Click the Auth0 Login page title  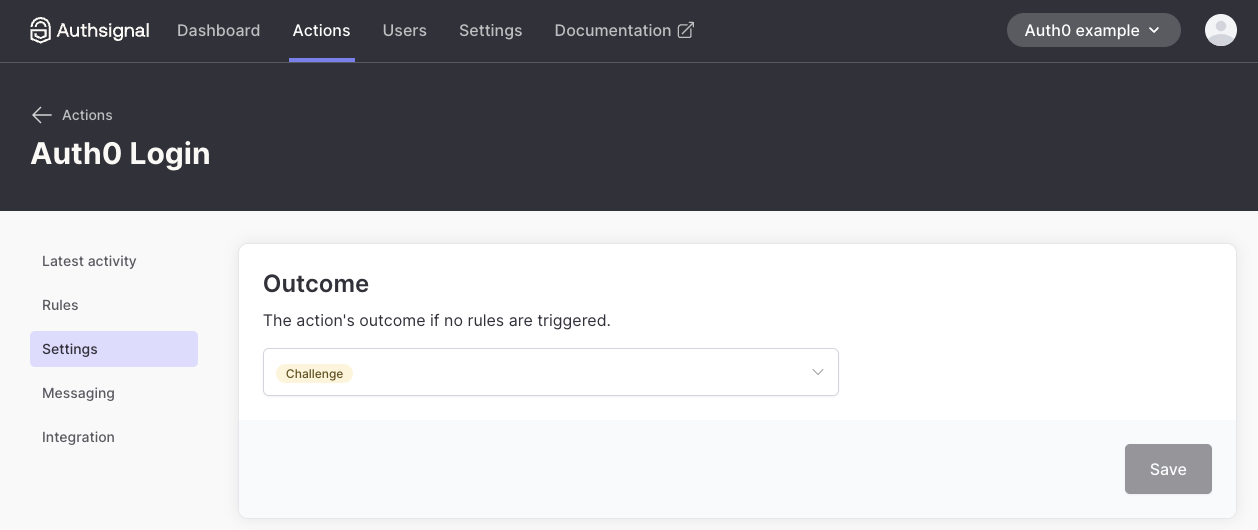point(120,153)
